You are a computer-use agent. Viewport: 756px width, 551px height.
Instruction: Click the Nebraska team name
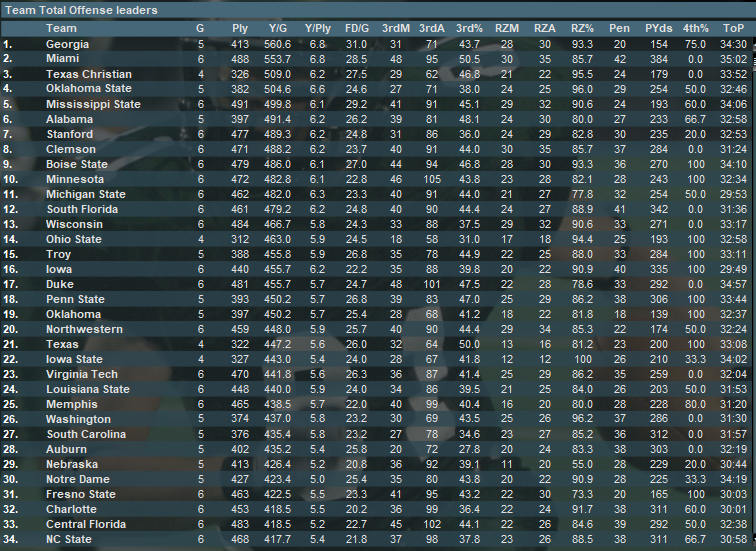tap(72, 464)
